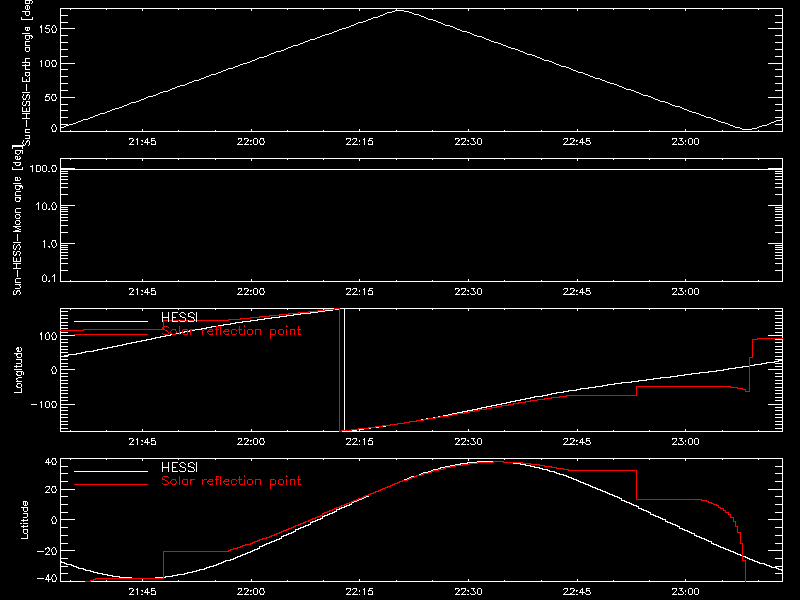Viewport: 800px width, 600px height.
Task: Click 22:15 label under Moon angle plot
Action: pyautogui.click(x=360, y=291)
